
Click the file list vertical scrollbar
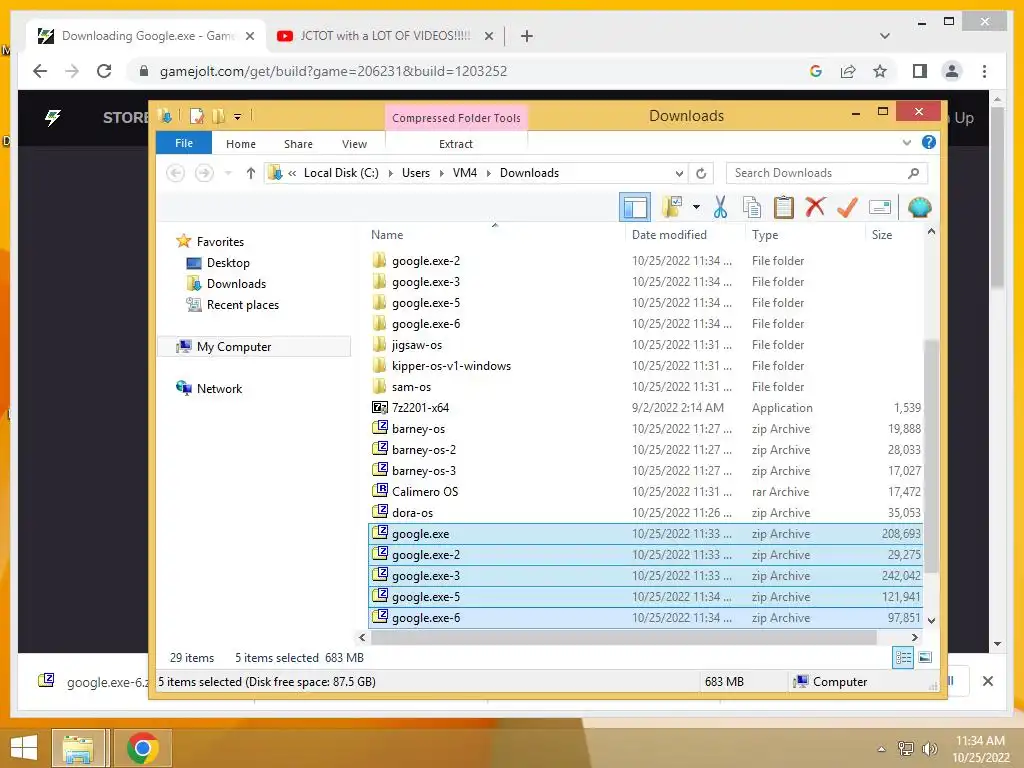point(931,457)
